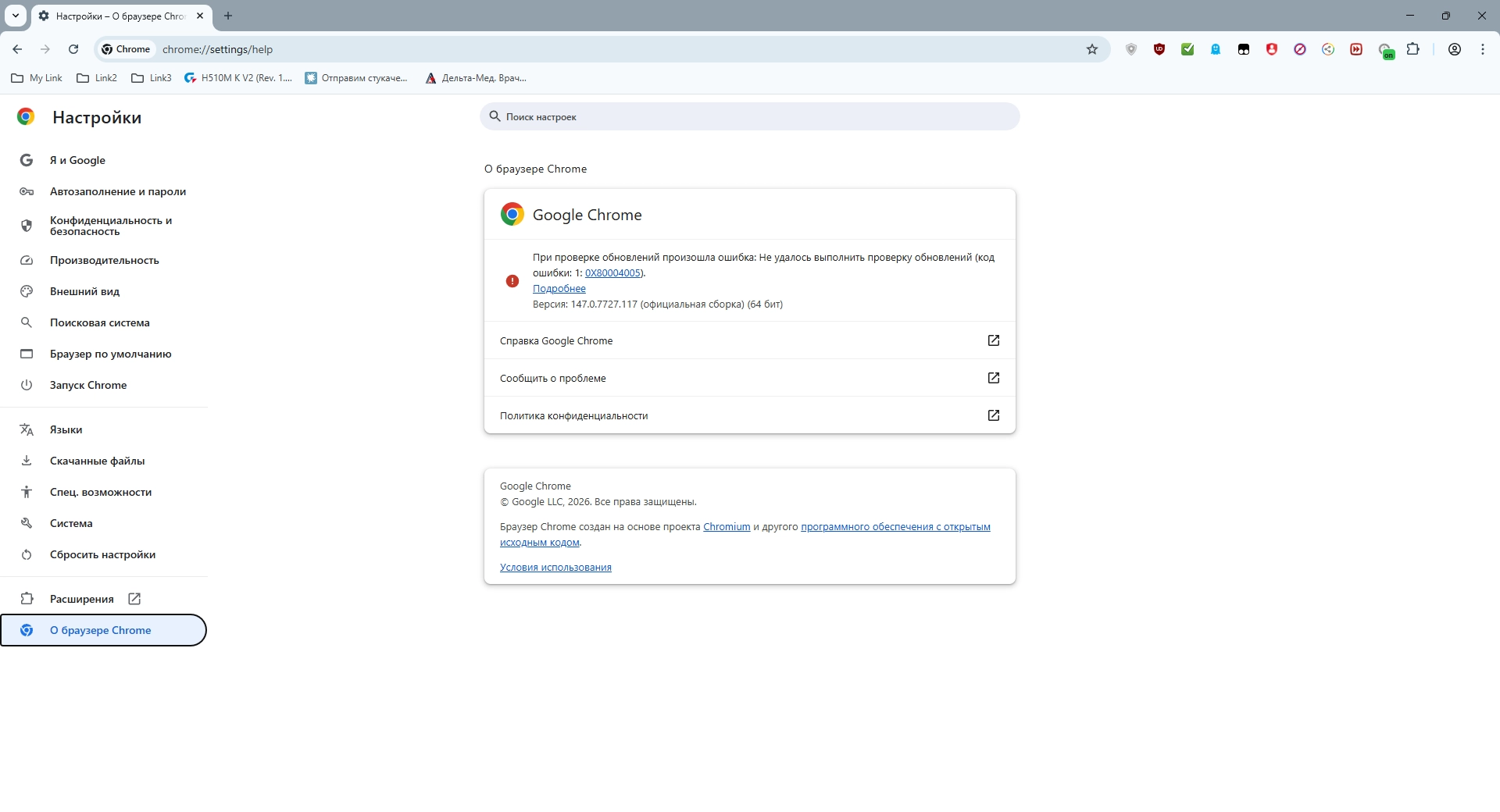This screenshot has width=1500, height=812.
Task: Follow the Chromium project link
Action: (727, 527)
